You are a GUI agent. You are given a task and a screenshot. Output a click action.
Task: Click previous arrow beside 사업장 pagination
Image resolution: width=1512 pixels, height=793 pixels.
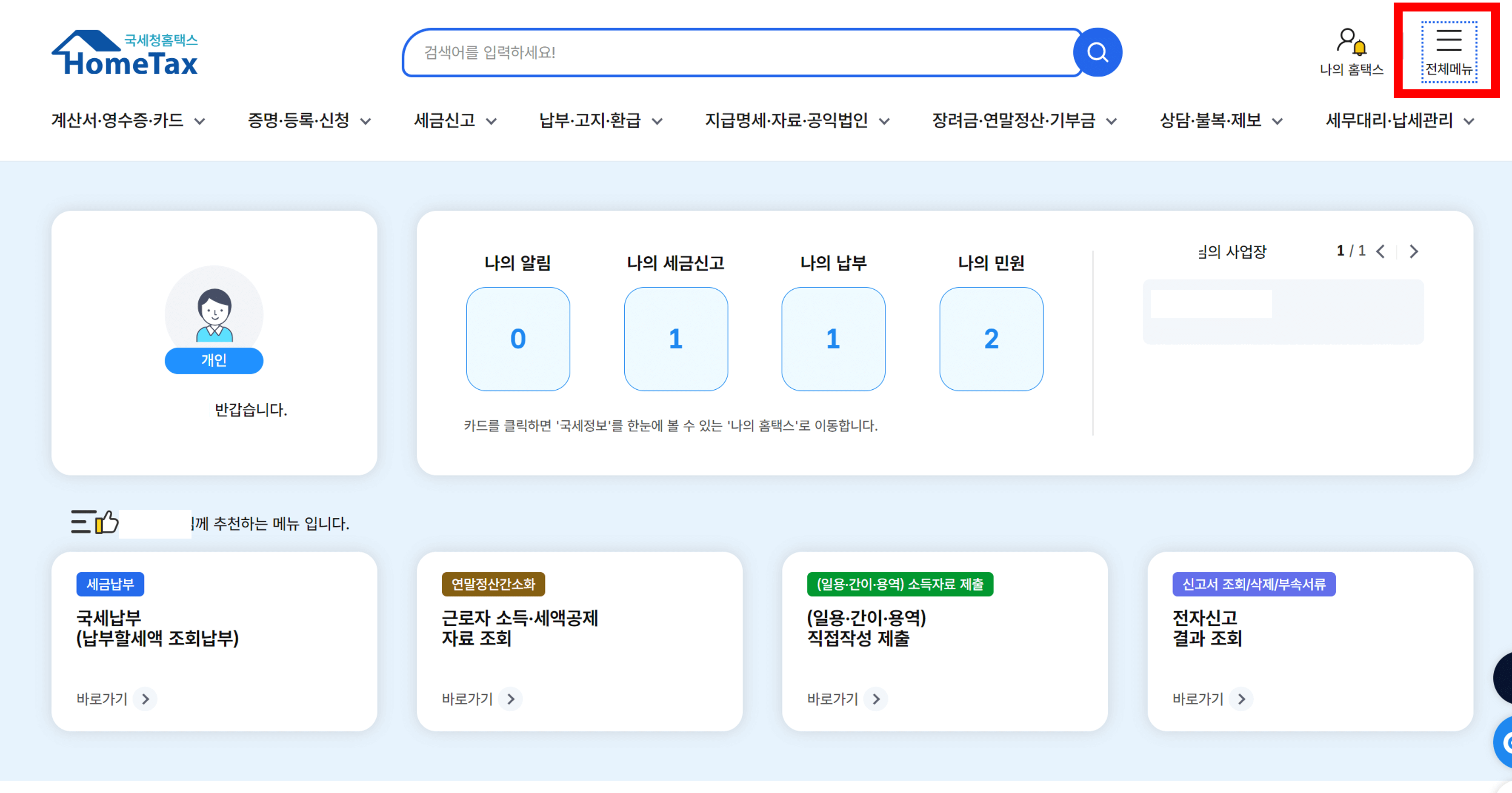coord(1380,251)
